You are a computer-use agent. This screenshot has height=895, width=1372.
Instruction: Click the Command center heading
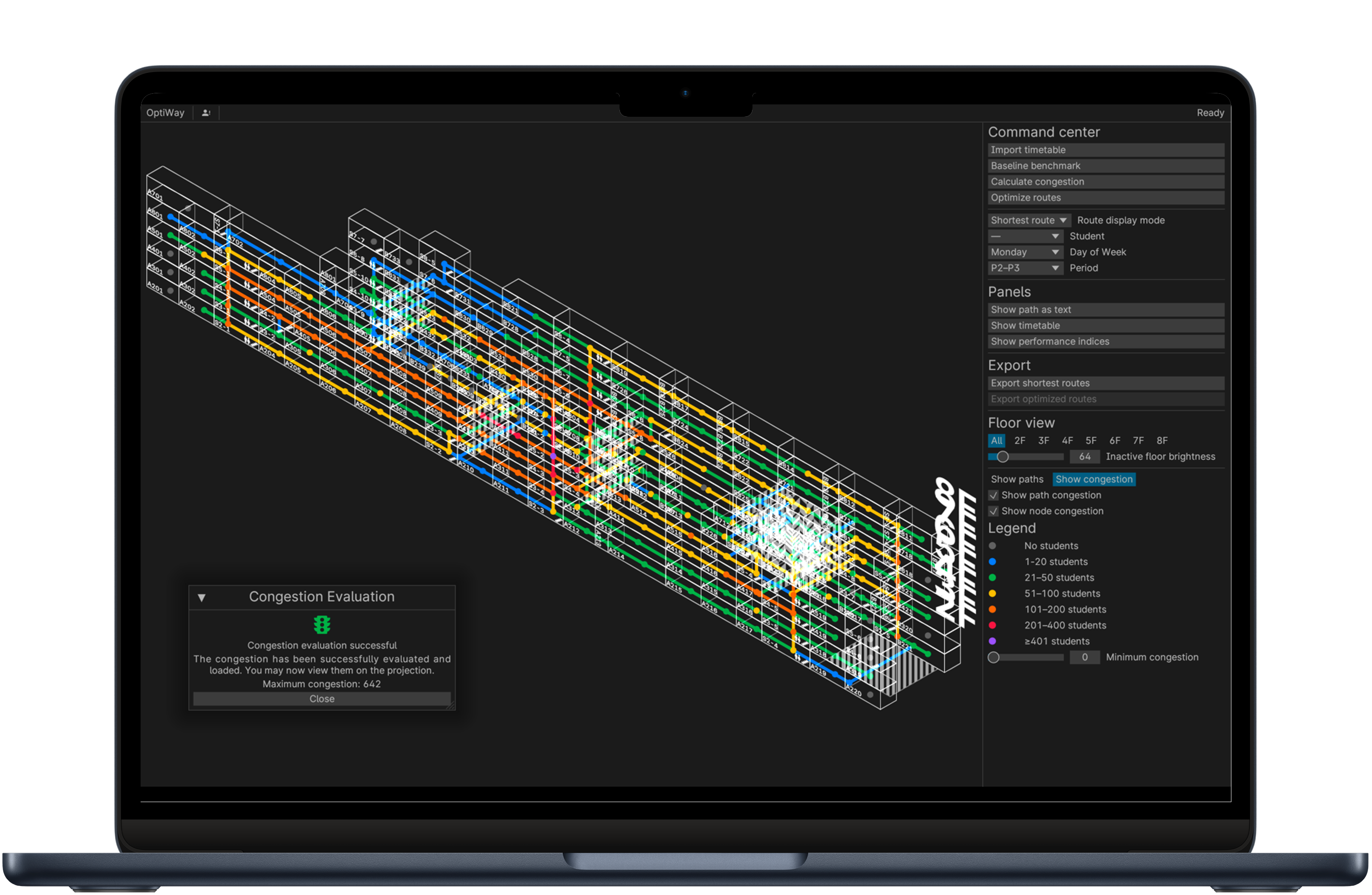pos(1043,132)
